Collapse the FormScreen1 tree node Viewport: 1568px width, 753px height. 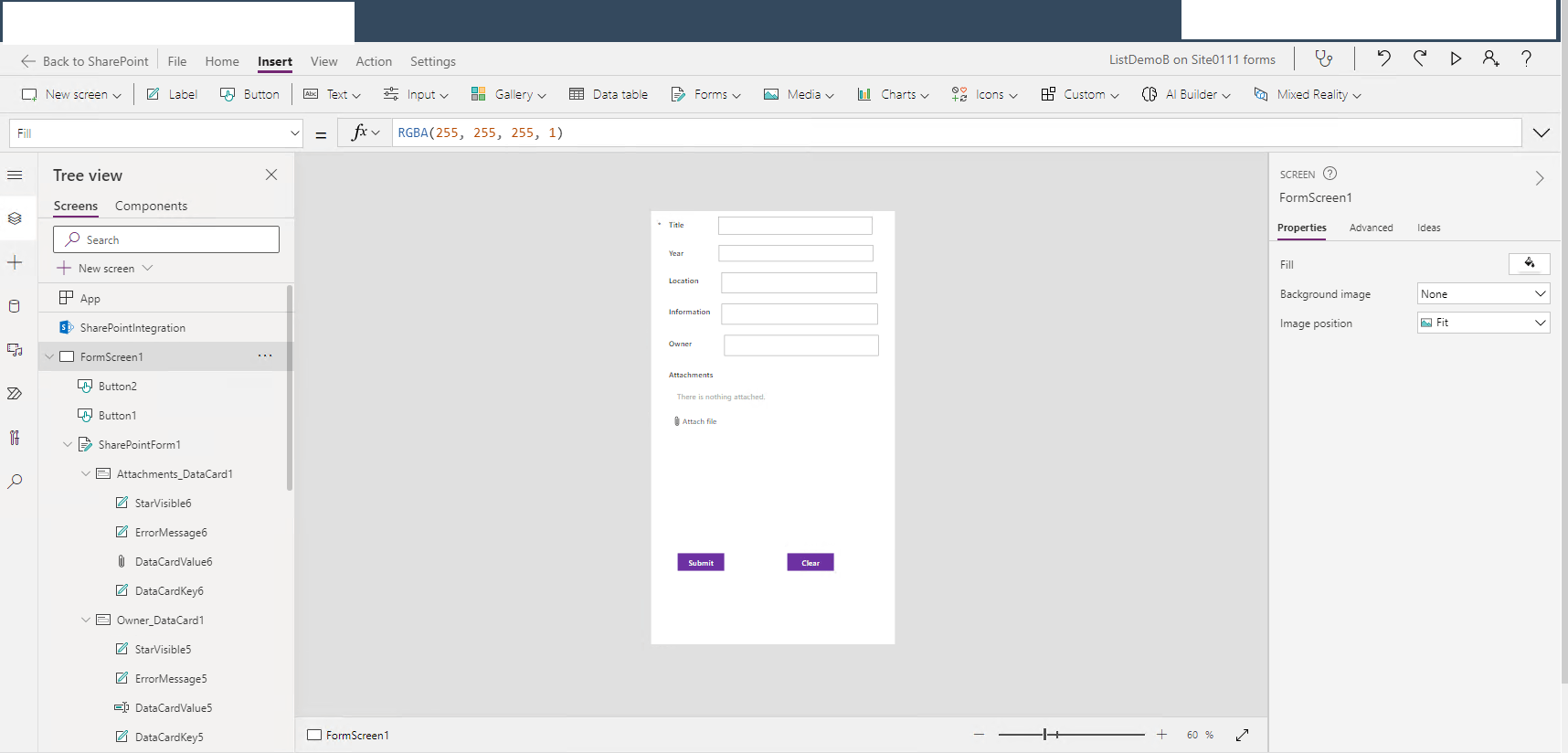pos(49,356)
